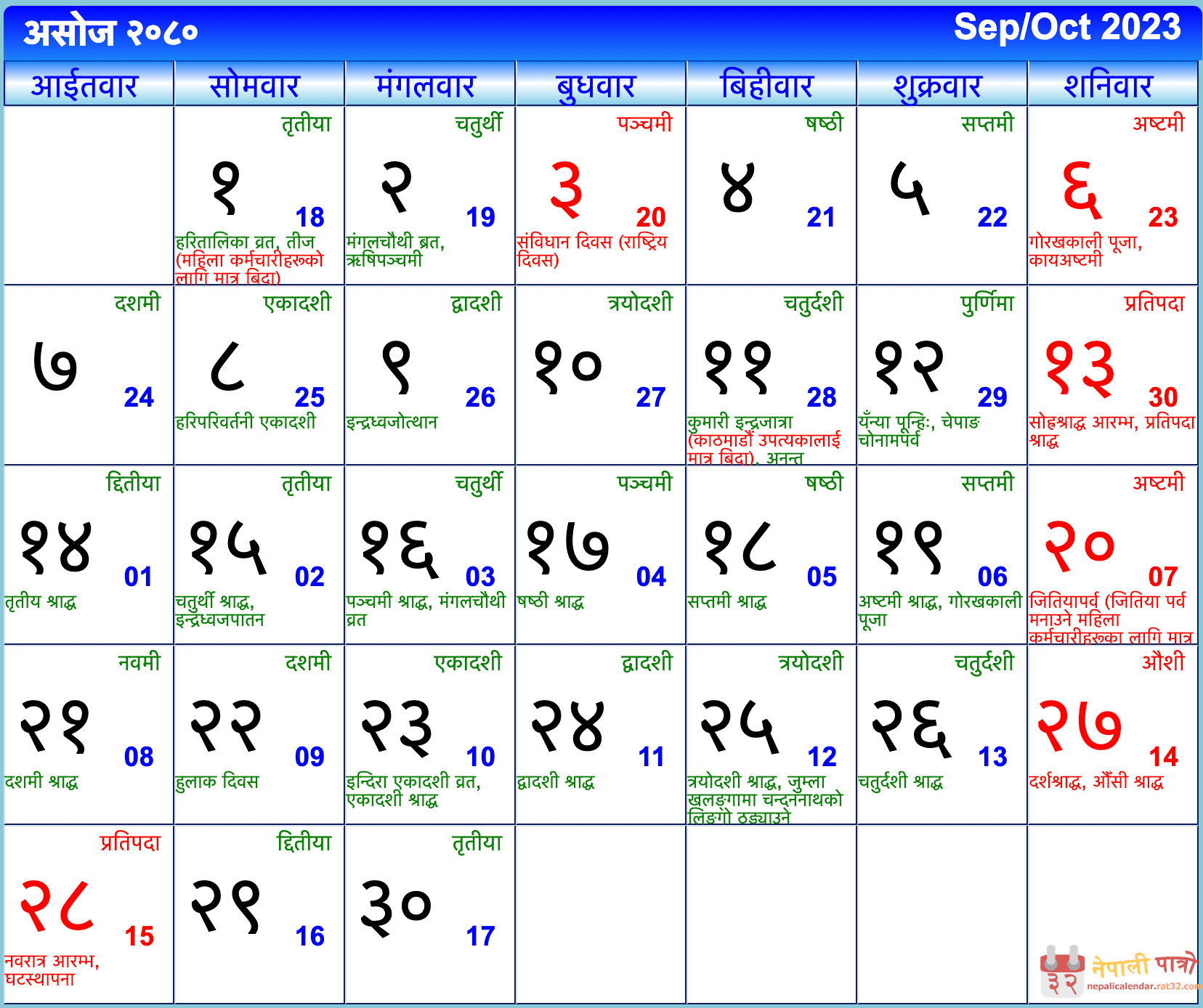Viewport: 1203px width, 1008px height.
Task: Click the सोह्रश्राद्ध आरम्भ event text
Action: (x=1112, y=431)
